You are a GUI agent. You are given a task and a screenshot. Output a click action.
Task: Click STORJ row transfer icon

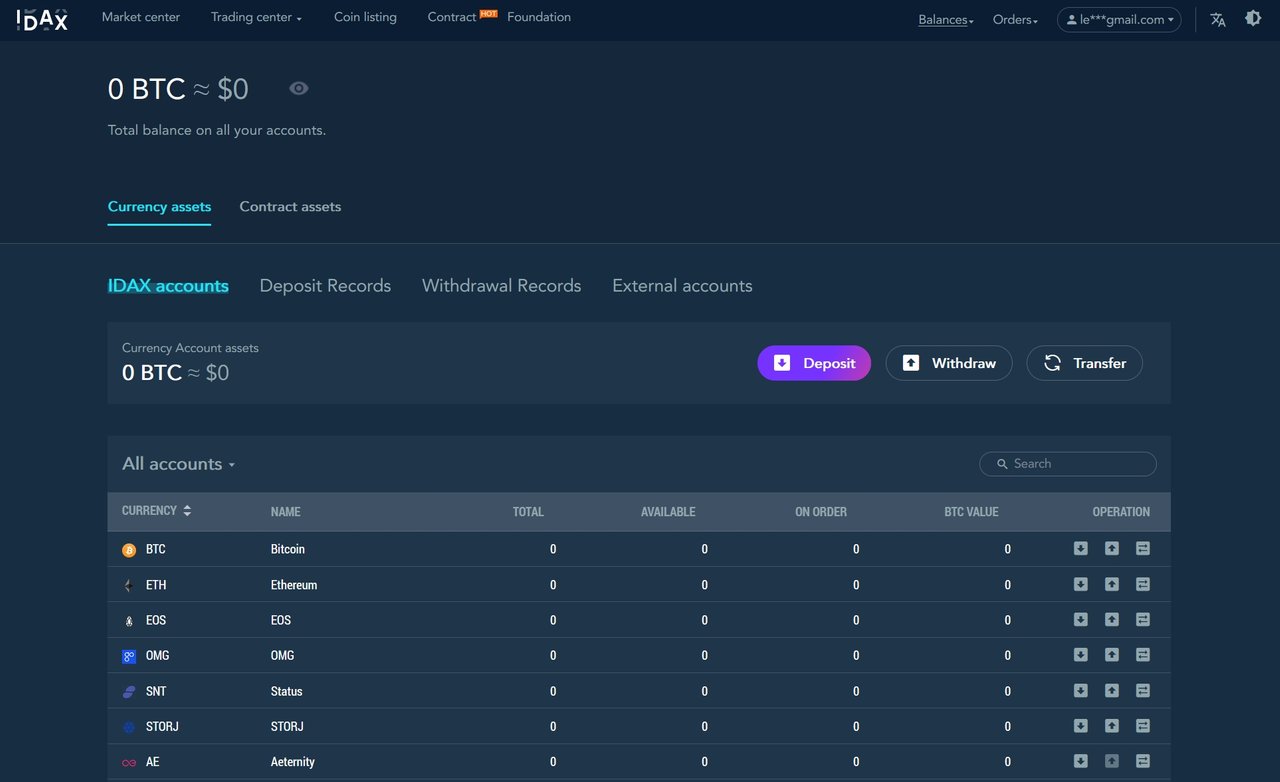1143,725
